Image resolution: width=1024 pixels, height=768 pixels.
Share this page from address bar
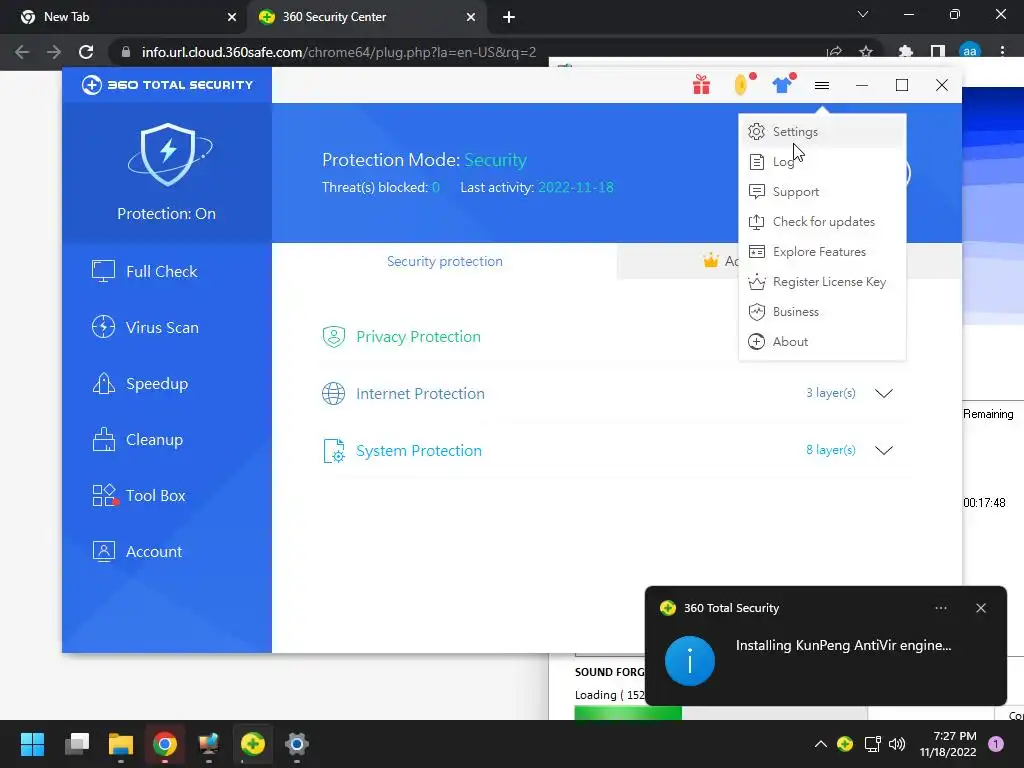(834, 52)
